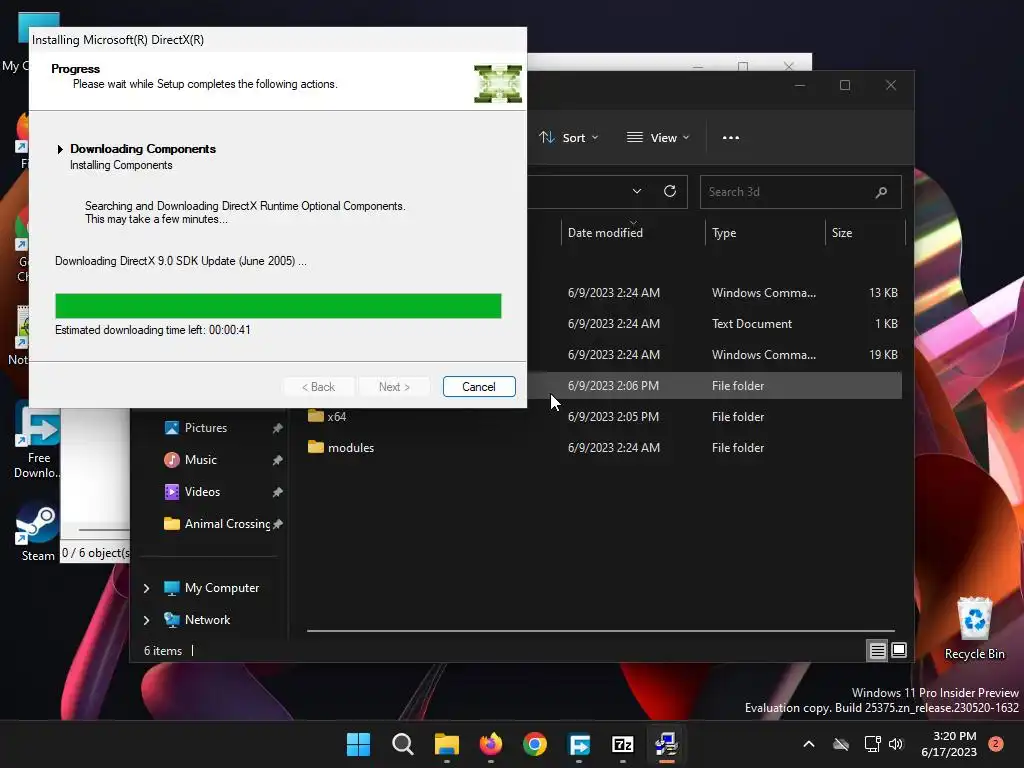
Task: Click the x64 folder icon
Action: tap(315, 416)
